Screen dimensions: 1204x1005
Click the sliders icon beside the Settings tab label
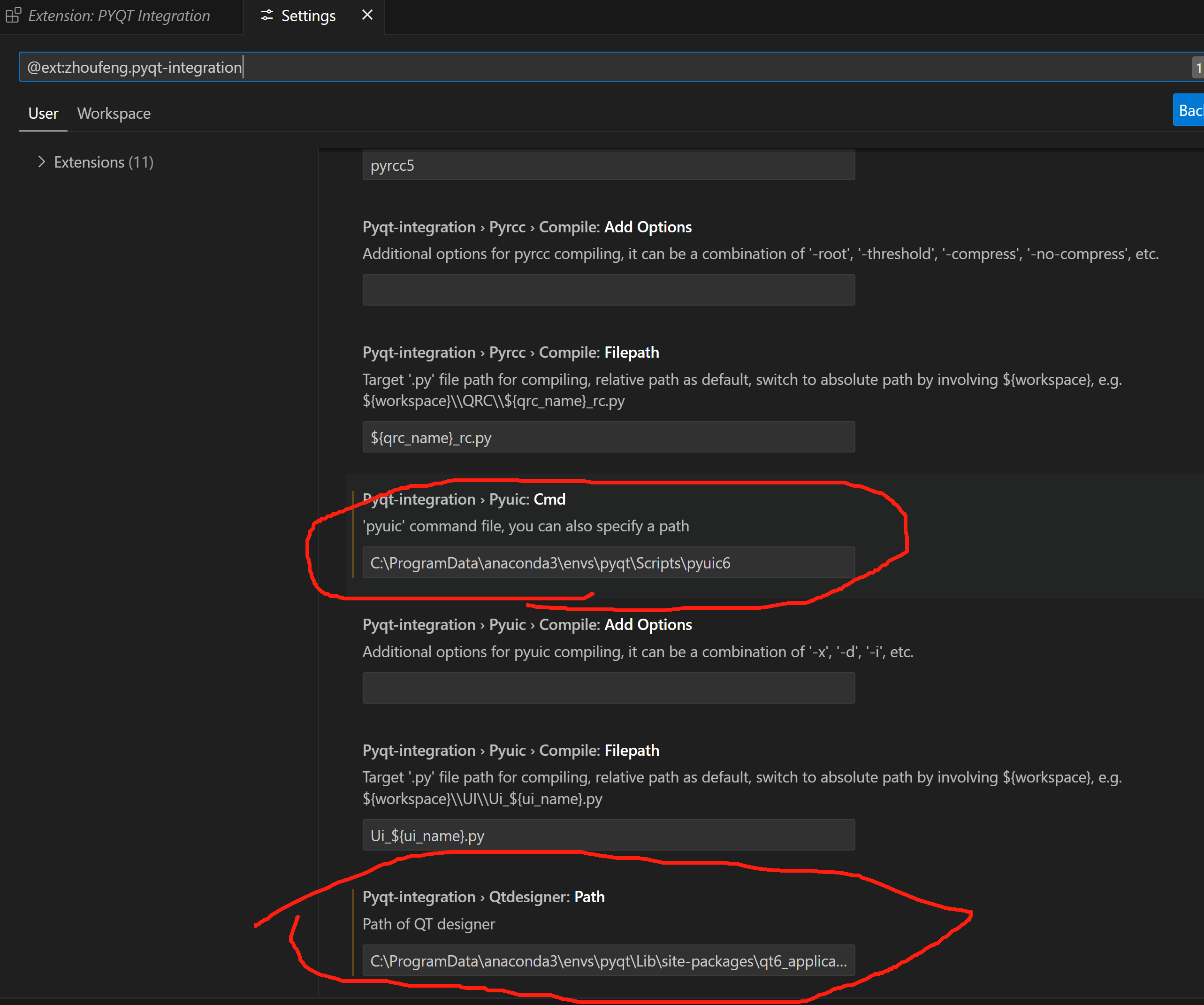(266, 15)
